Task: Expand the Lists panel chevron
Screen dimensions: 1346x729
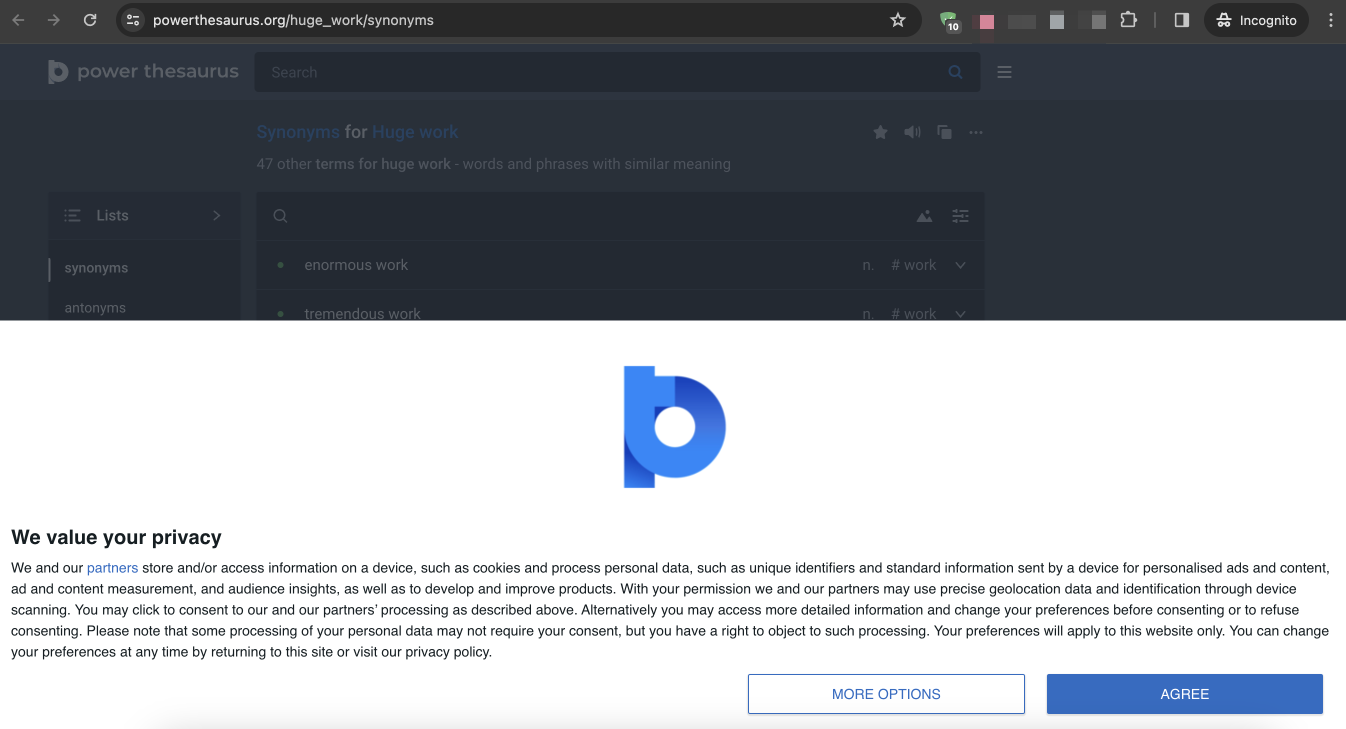Action: [217, 216]
